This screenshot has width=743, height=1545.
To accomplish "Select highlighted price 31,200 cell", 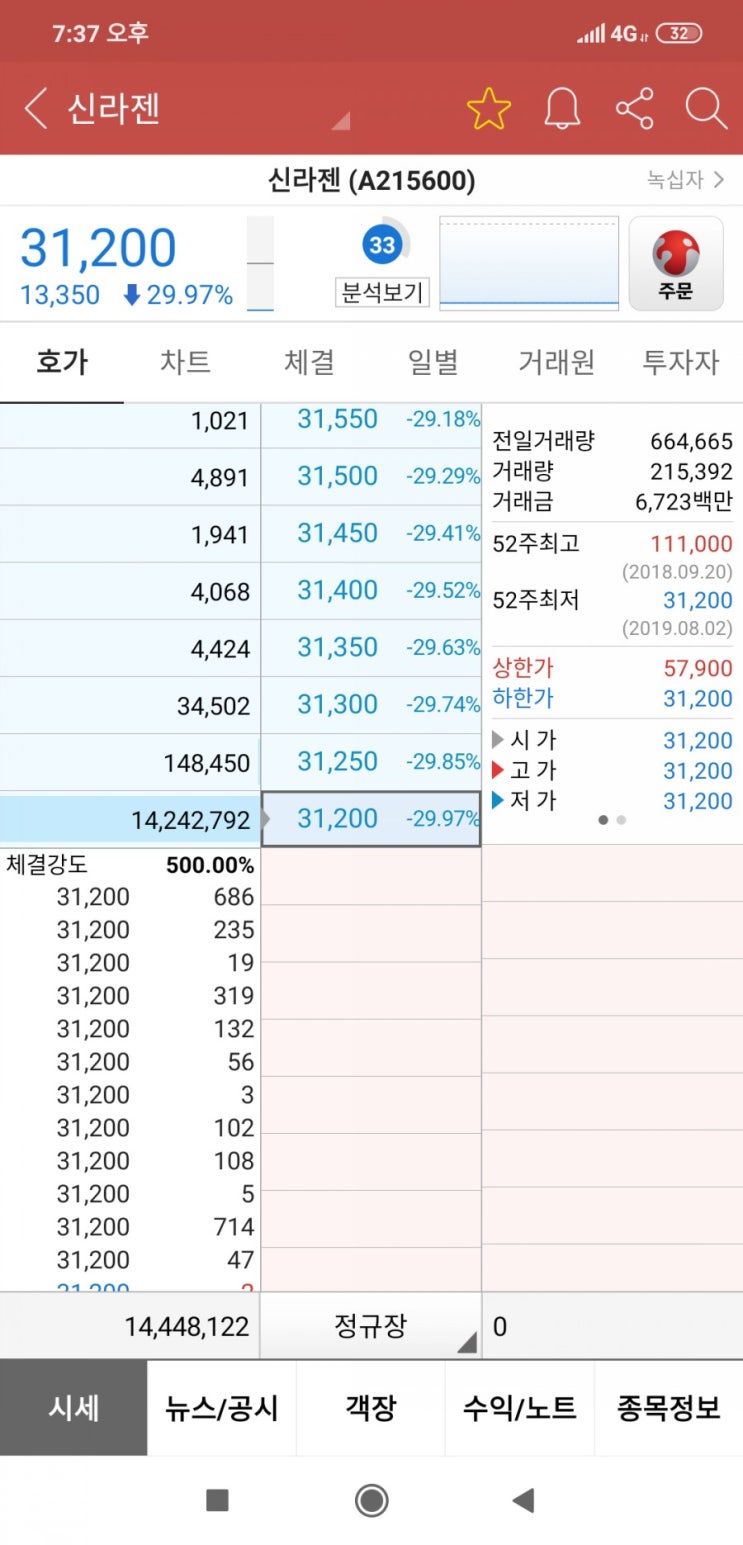I will pos(371,819).
